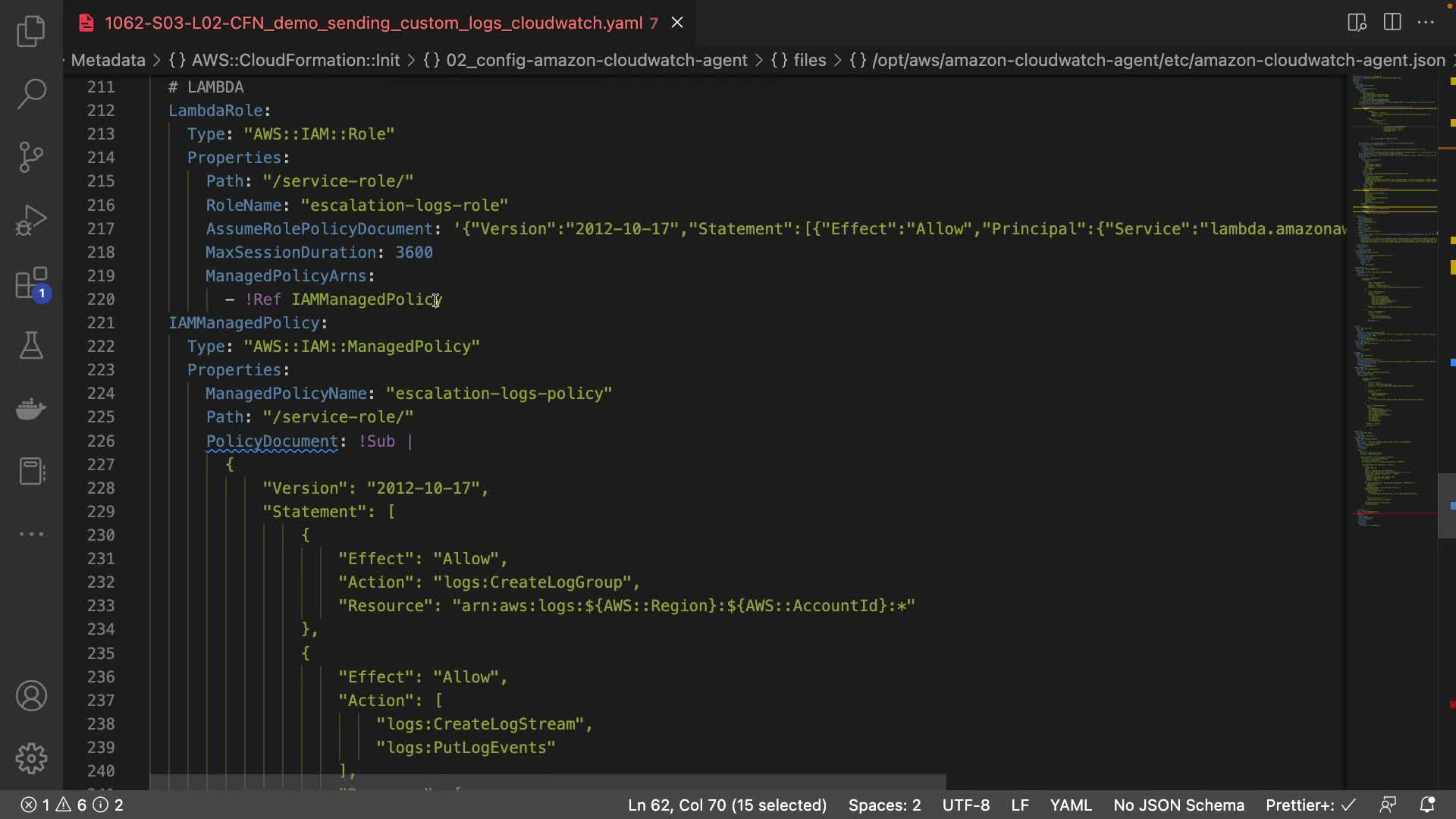Toggle the Prettier formatter status item
Viewport: 1456px width, 819px height.
point(1310,805)
